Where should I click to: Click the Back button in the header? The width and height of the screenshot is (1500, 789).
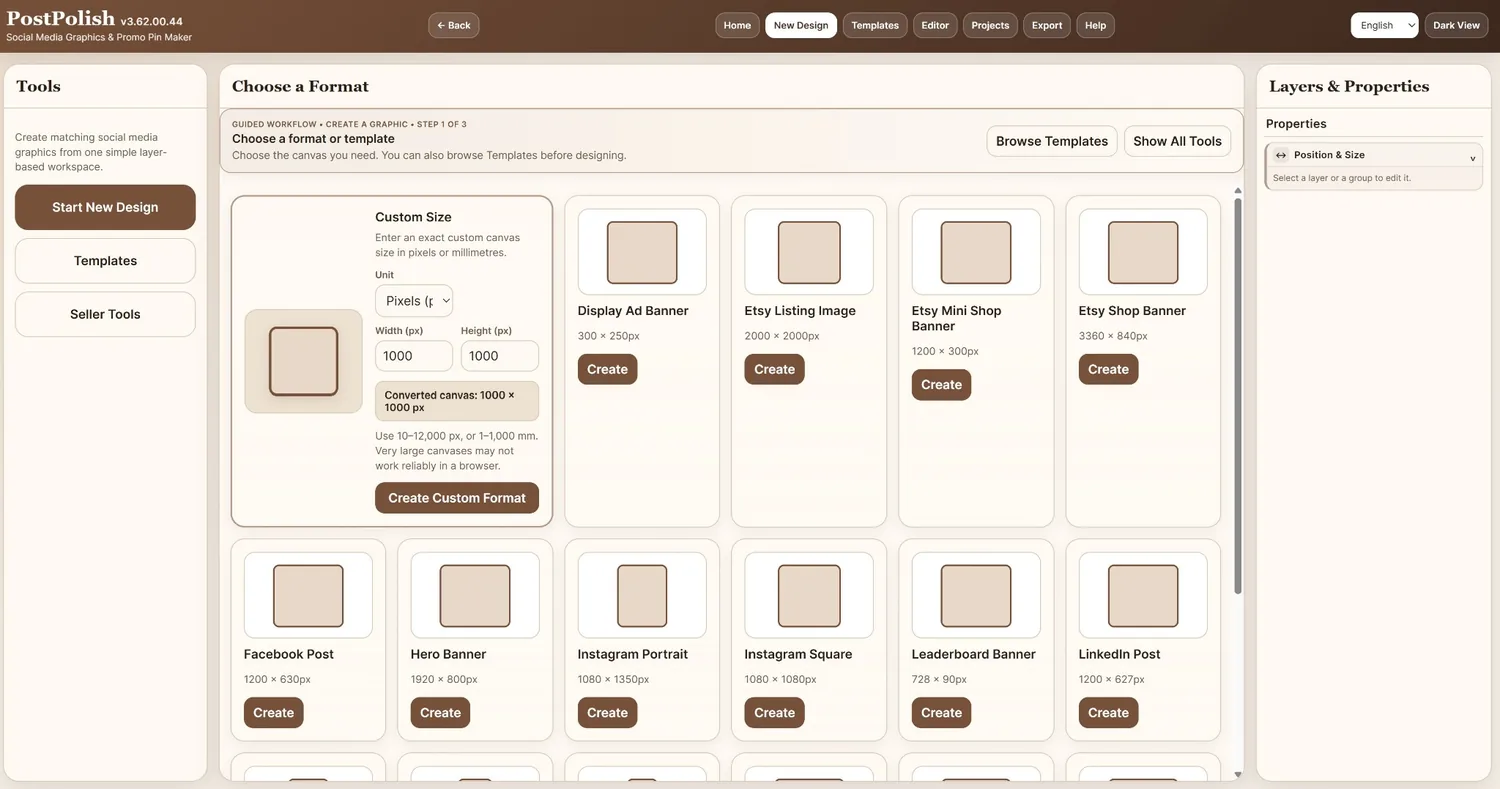pyautogui.click(x=454, y=25)
